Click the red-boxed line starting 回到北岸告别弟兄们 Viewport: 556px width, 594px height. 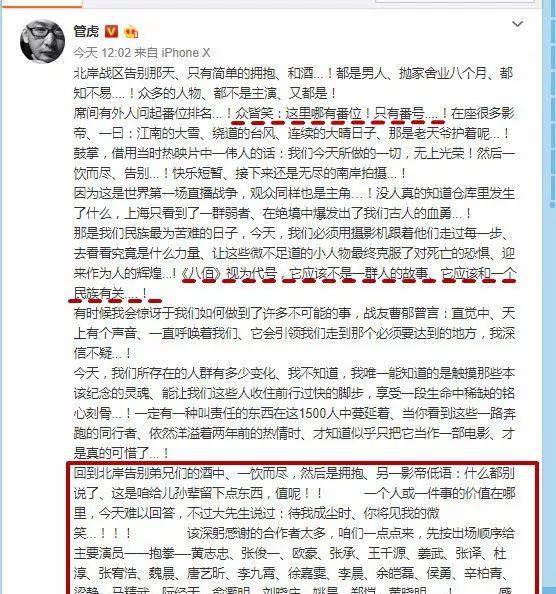[x=294, y=474]
